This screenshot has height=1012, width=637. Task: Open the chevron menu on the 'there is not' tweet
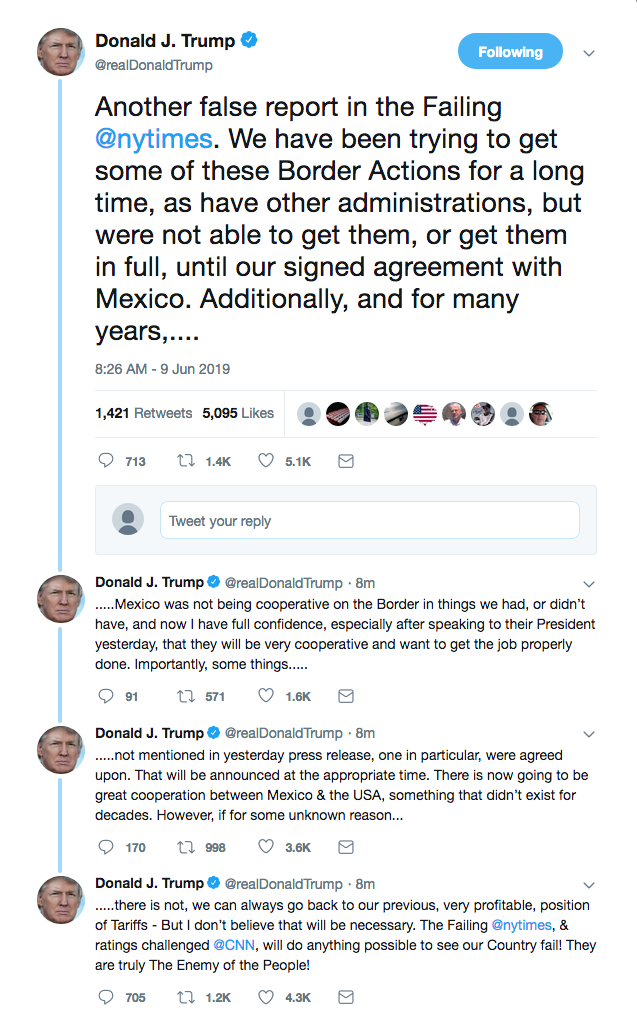589,884
